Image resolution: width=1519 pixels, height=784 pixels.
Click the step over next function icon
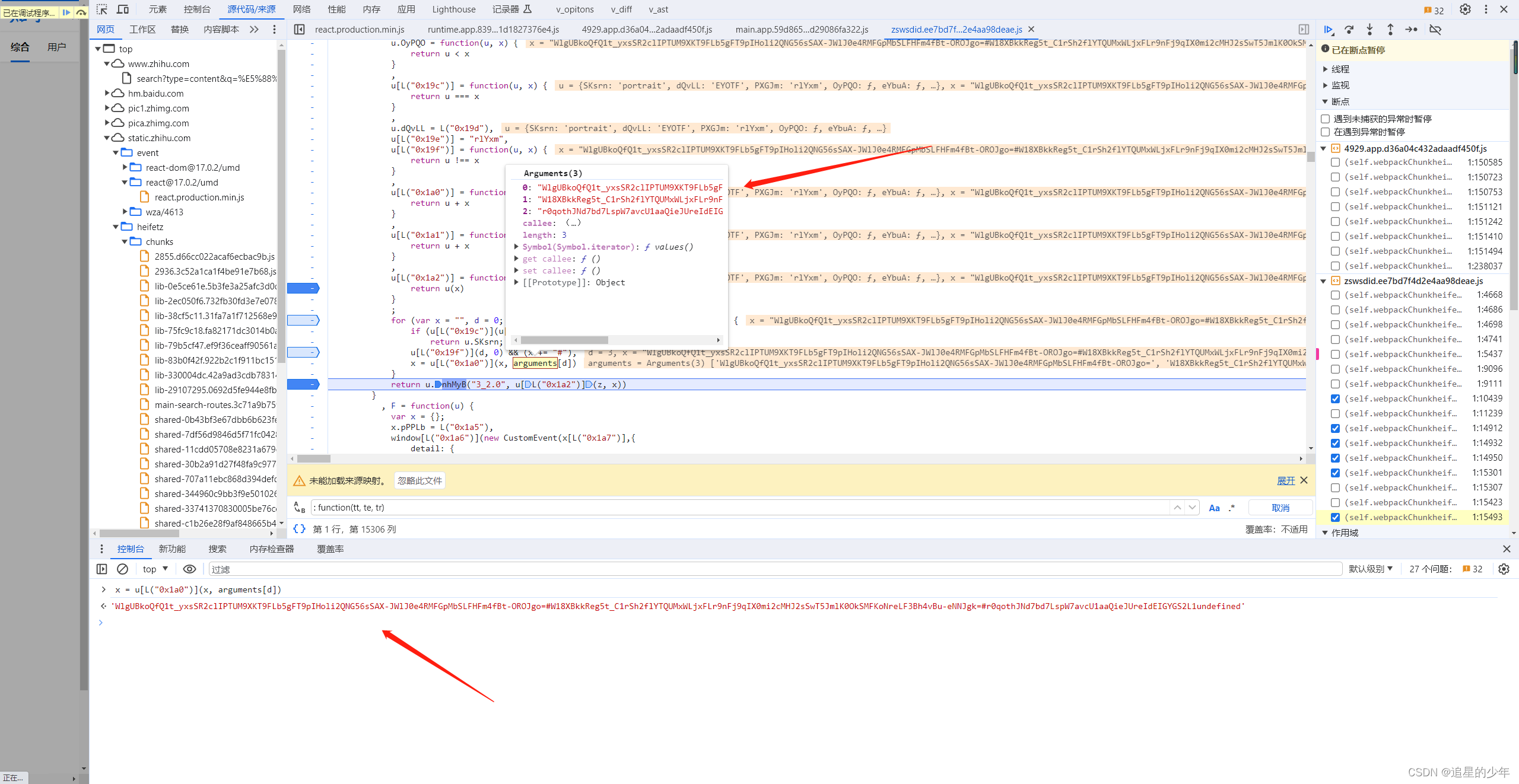coord(1349,29)
